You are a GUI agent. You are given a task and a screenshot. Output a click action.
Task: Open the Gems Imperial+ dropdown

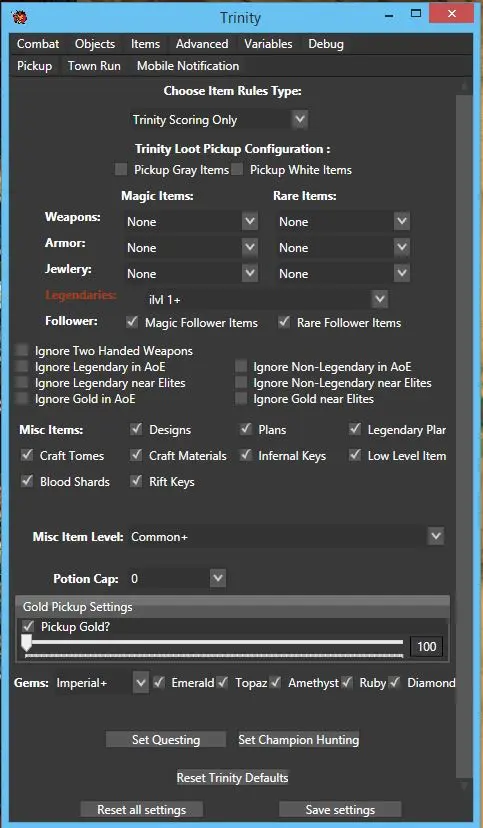(x=101, y=683)
